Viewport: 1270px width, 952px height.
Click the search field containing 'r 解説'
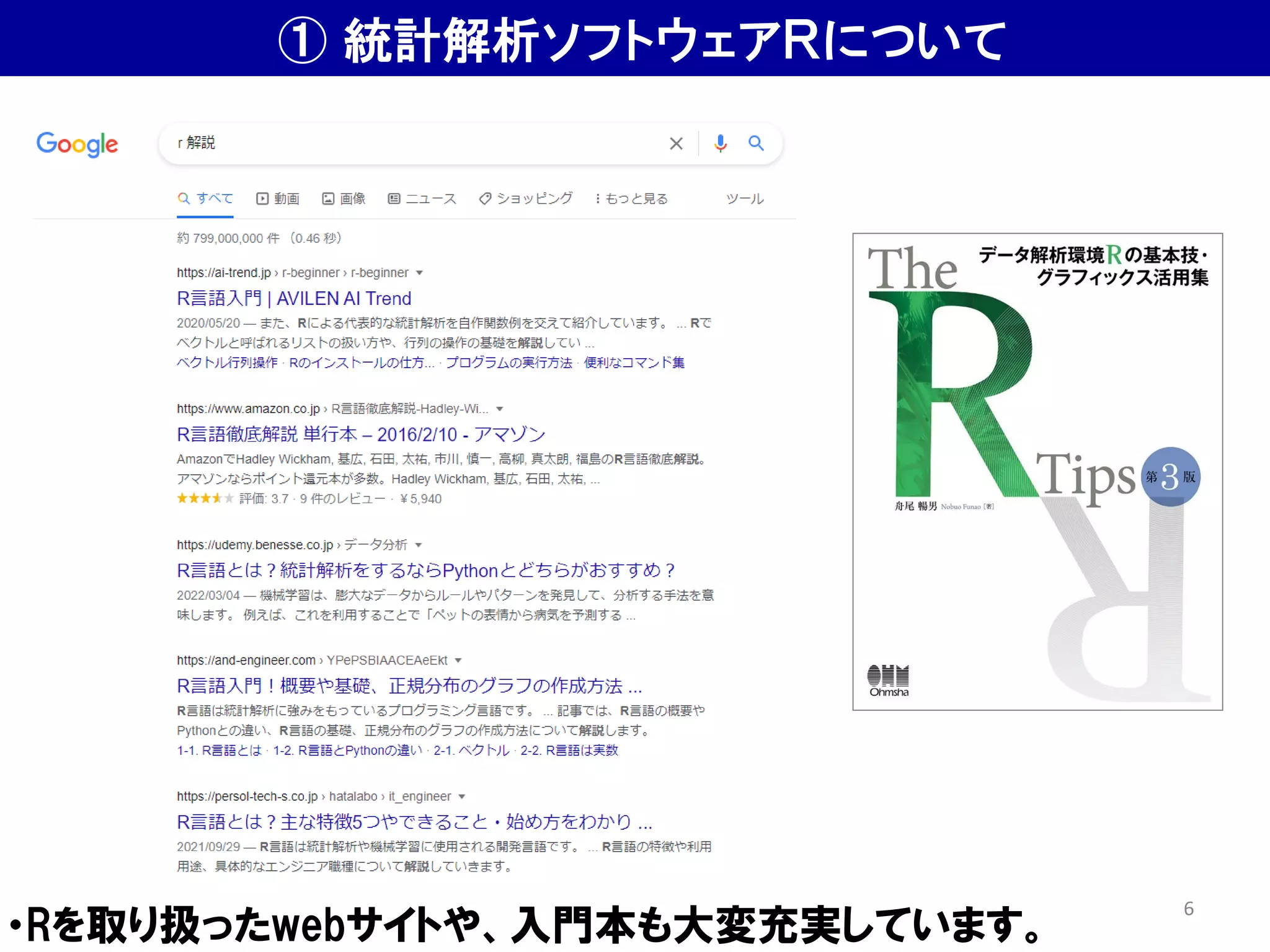click(471, 144)
